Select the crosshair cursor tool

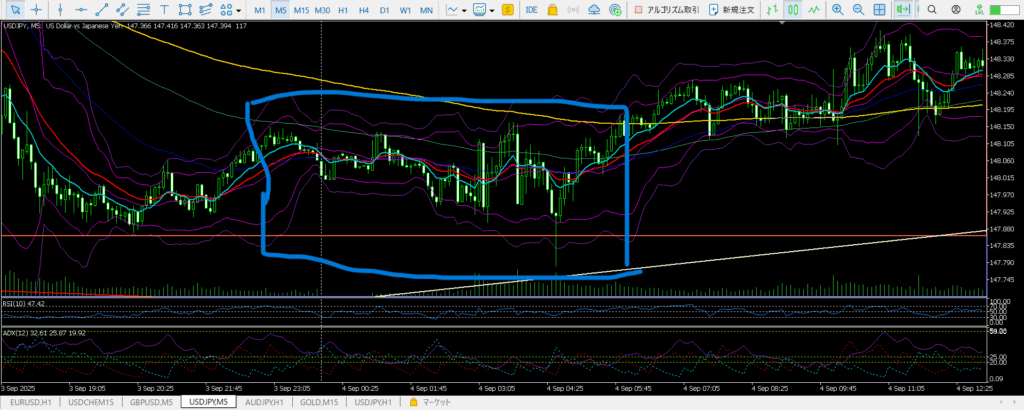36,9
